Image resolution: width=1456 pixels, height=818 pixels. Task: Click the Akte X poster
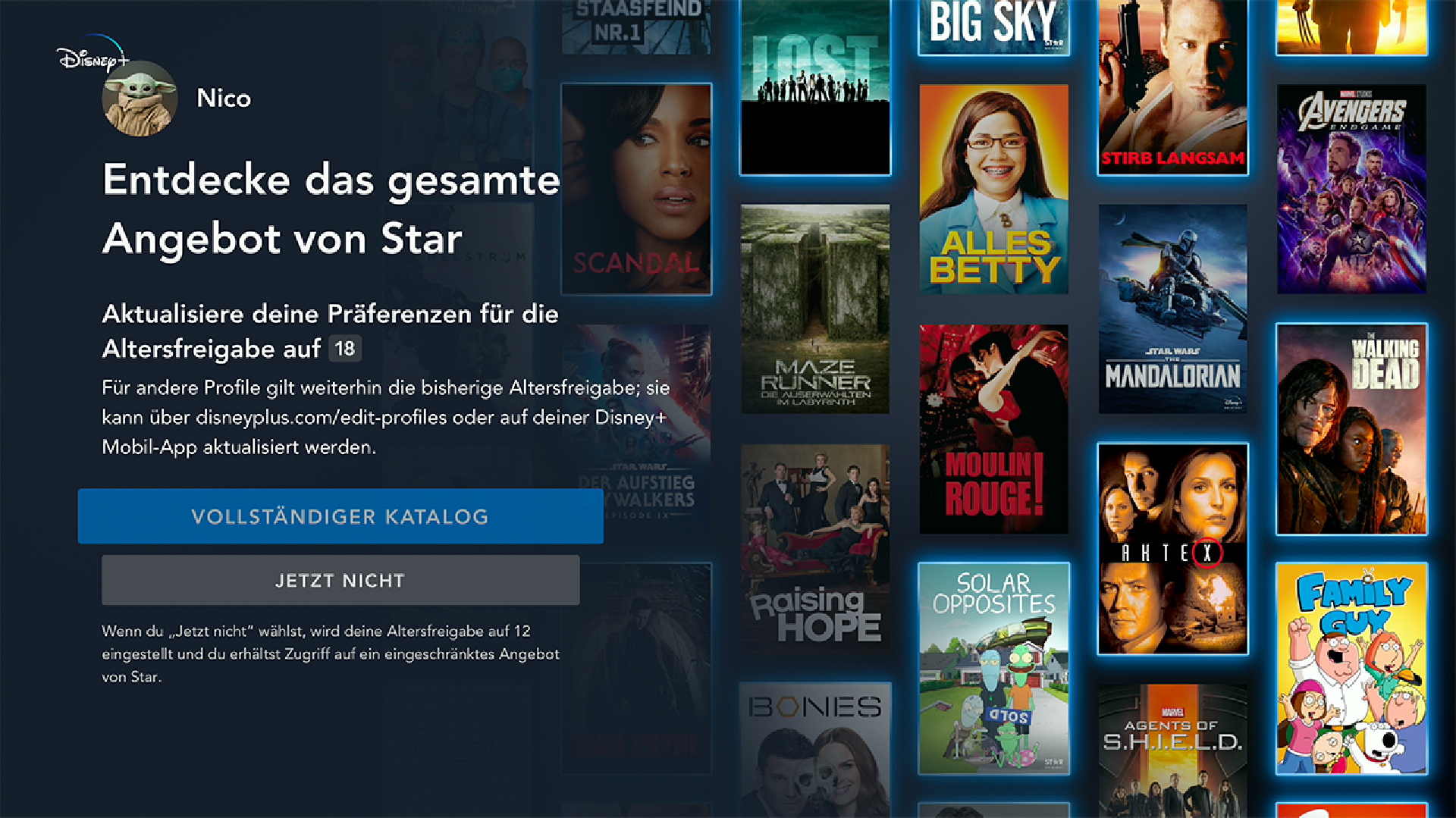coord(1172,549)
